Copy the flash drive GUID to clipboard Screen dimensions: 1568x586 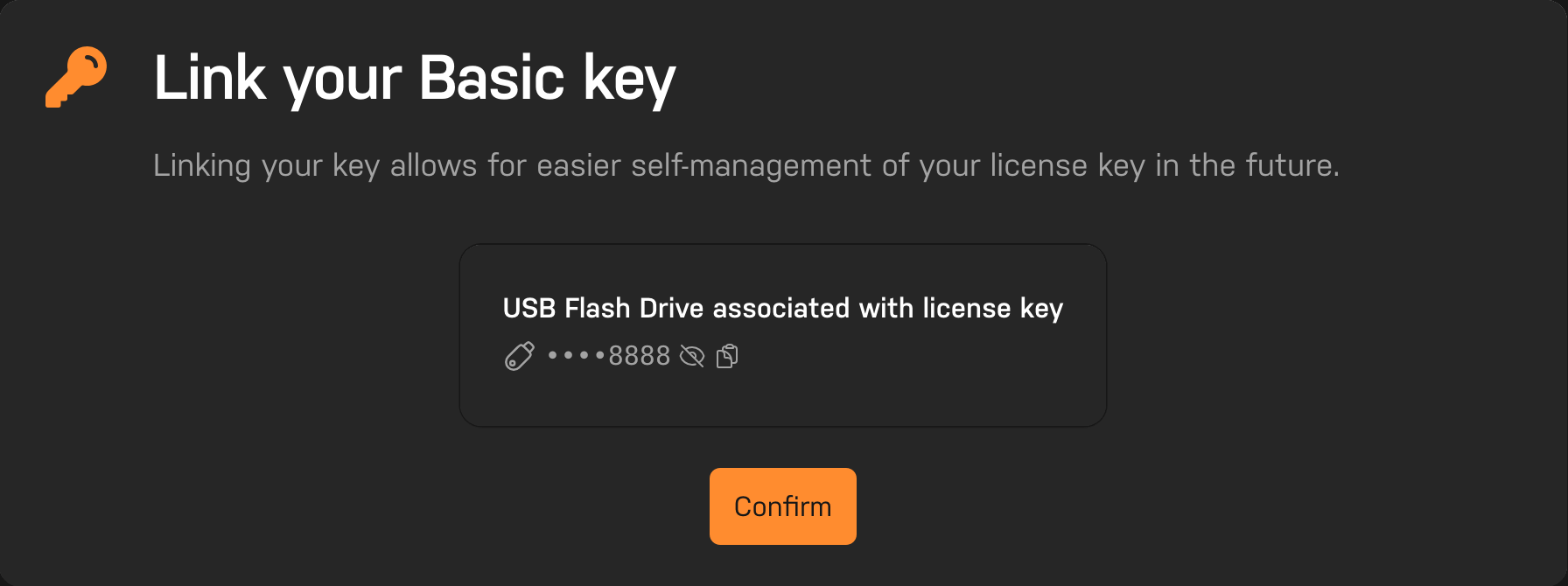coord(727,357)
